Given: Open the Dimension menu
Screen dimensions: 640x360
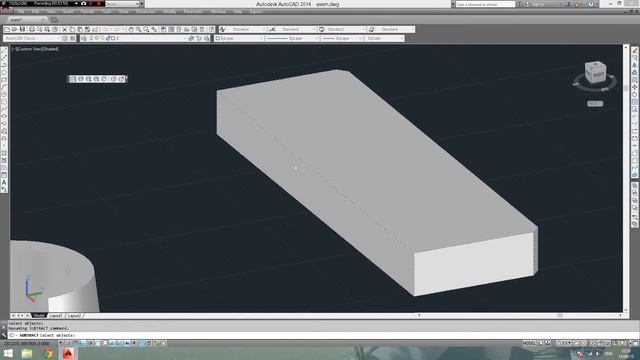Looking at the screenshot, I should point(145,12).
